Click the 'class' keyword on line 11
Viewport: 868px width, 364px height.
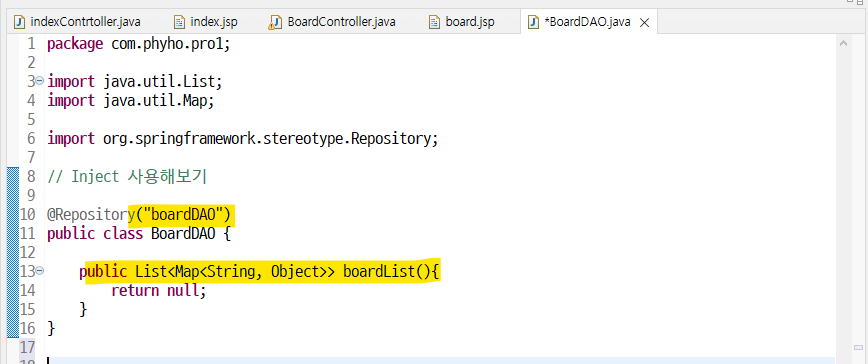pos(123,233)
